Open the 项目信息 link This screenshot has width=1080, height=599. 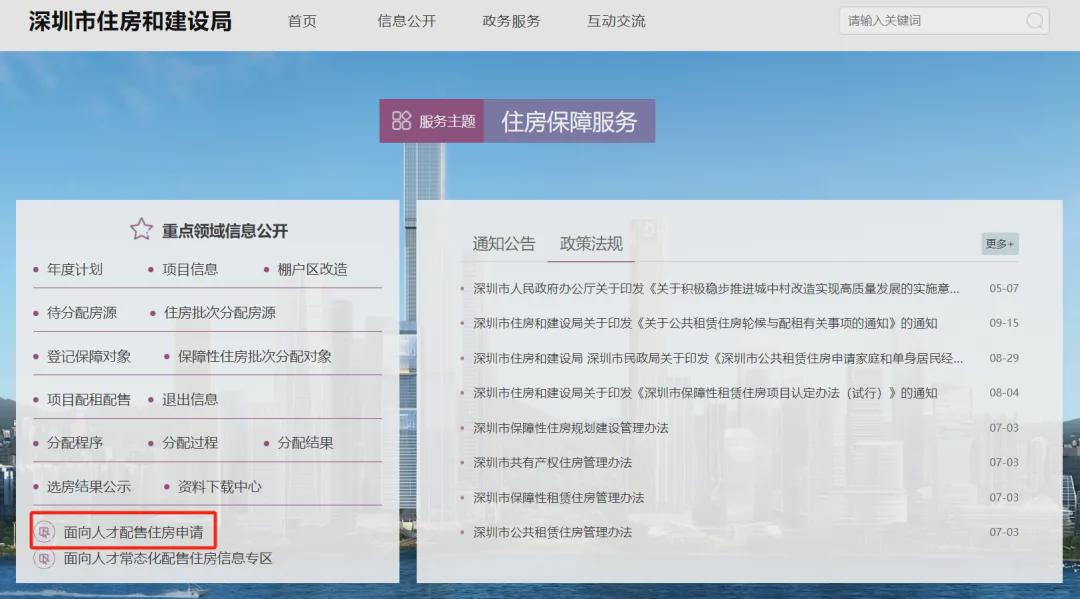click(189, 269)
